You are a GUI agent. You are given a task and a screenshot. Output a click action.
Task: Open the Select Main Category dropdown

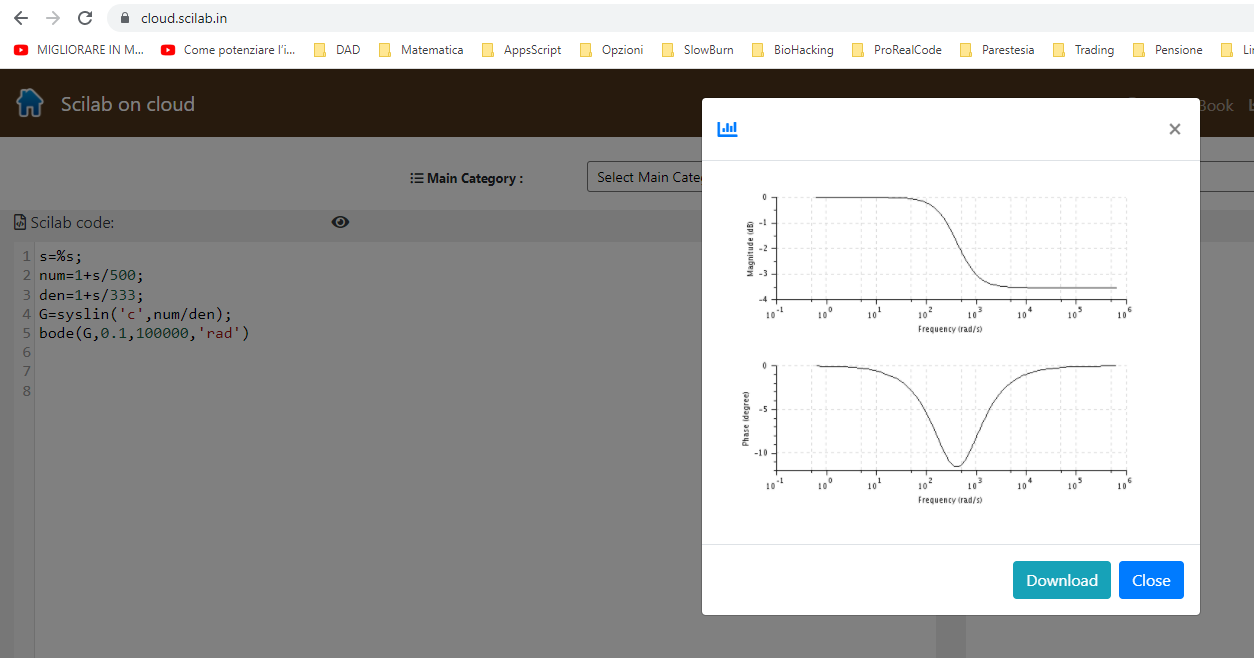[x=645, y=177]
